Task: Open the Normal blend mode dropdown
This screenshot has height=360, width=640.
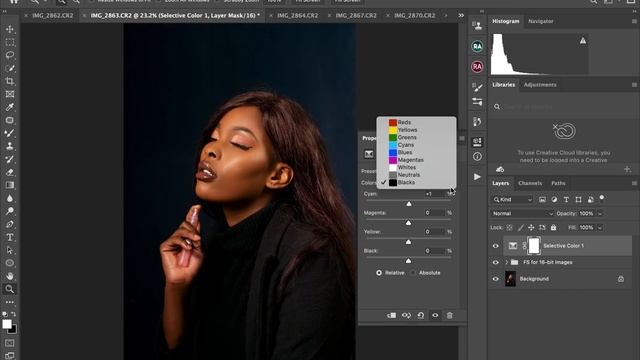Action: pyautogui.click(x=522, y=213)
